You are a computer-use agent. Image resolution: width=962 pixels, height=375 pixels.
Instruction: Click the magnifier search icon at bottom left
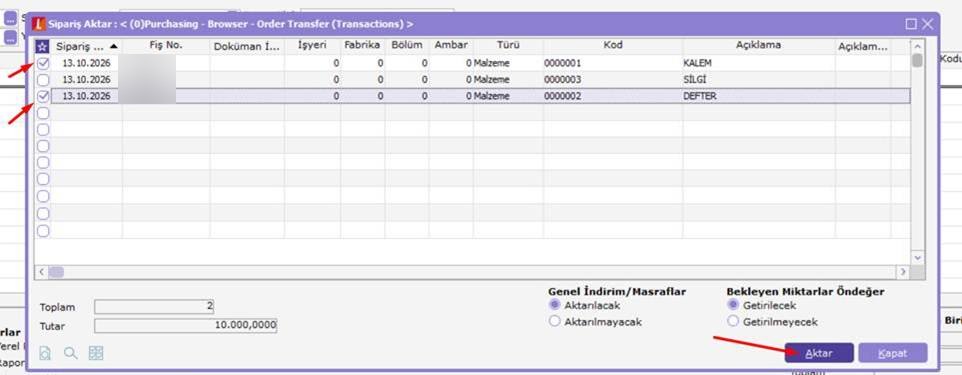[x=71, y=353]
